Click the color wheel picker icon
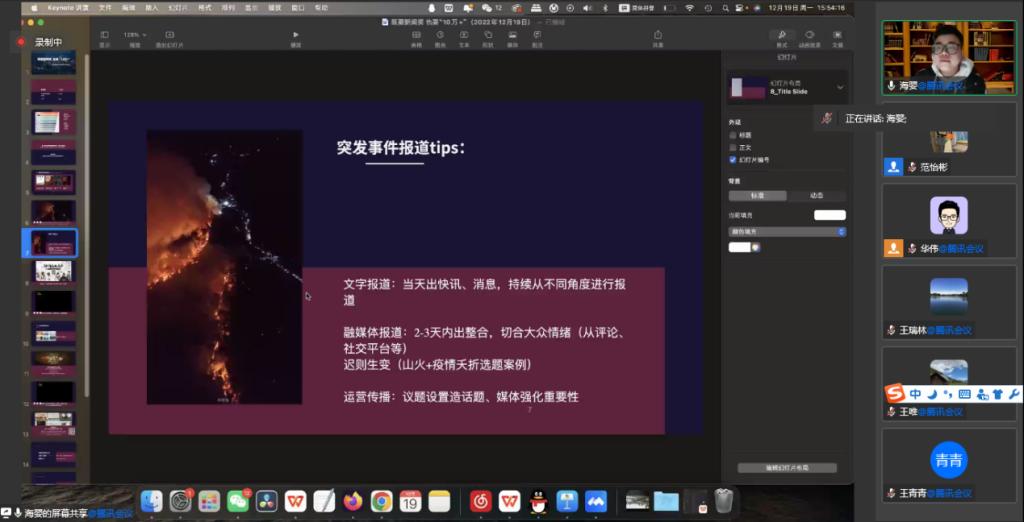The height and width of the screenshot is (522, 1024). 757,247
